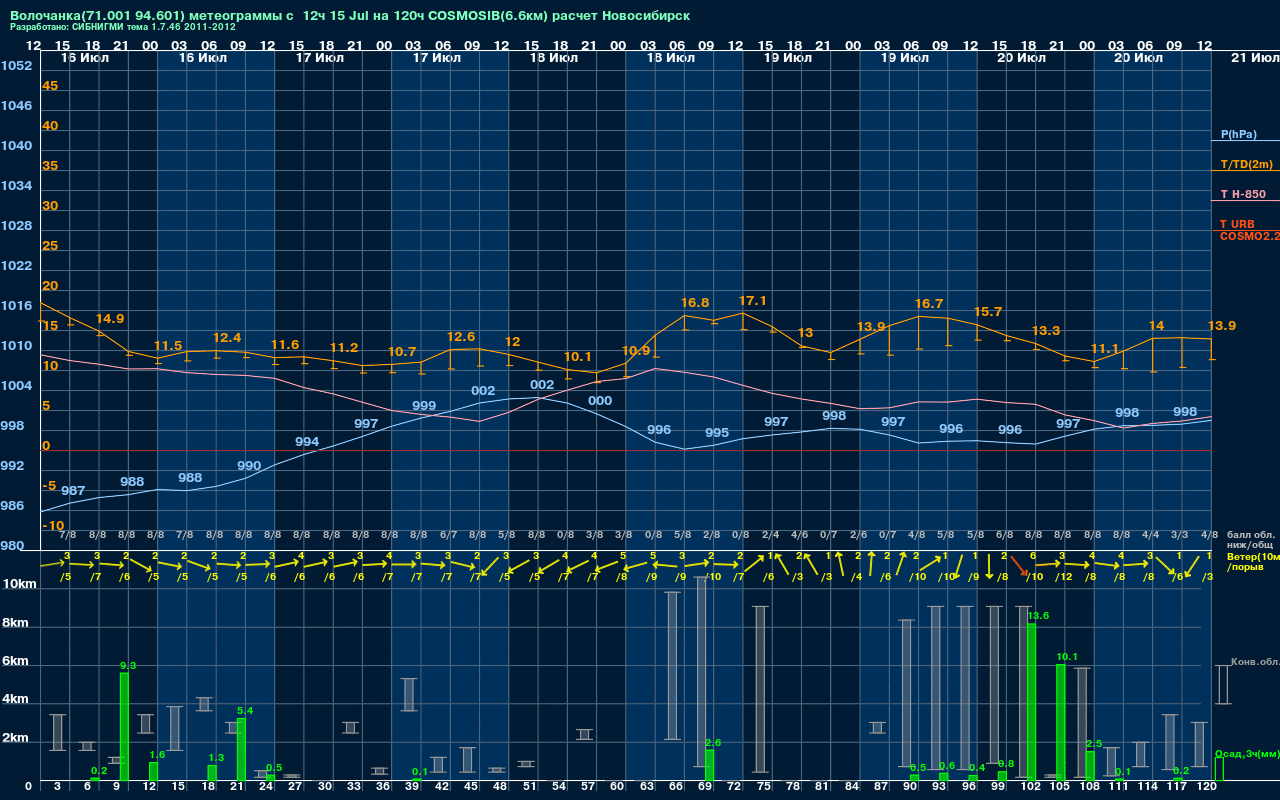
Task: Click temperature value 14.9
Action: [110, 319]
